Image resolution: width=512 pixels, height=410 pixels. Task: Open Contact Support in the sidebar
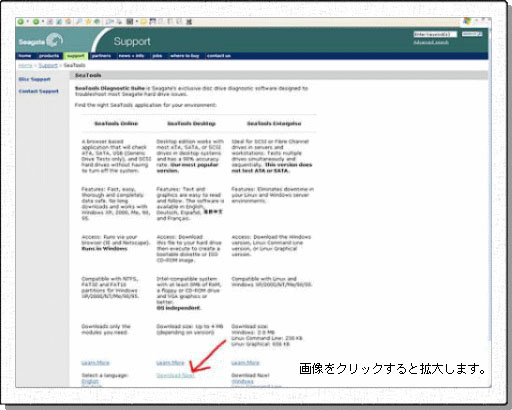click(39, 91)
